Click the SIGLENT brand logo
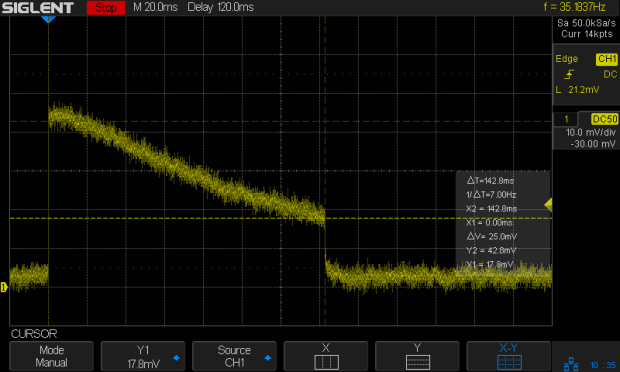The width and height of the screenshot is (620, 372). [x=38, y=8]
